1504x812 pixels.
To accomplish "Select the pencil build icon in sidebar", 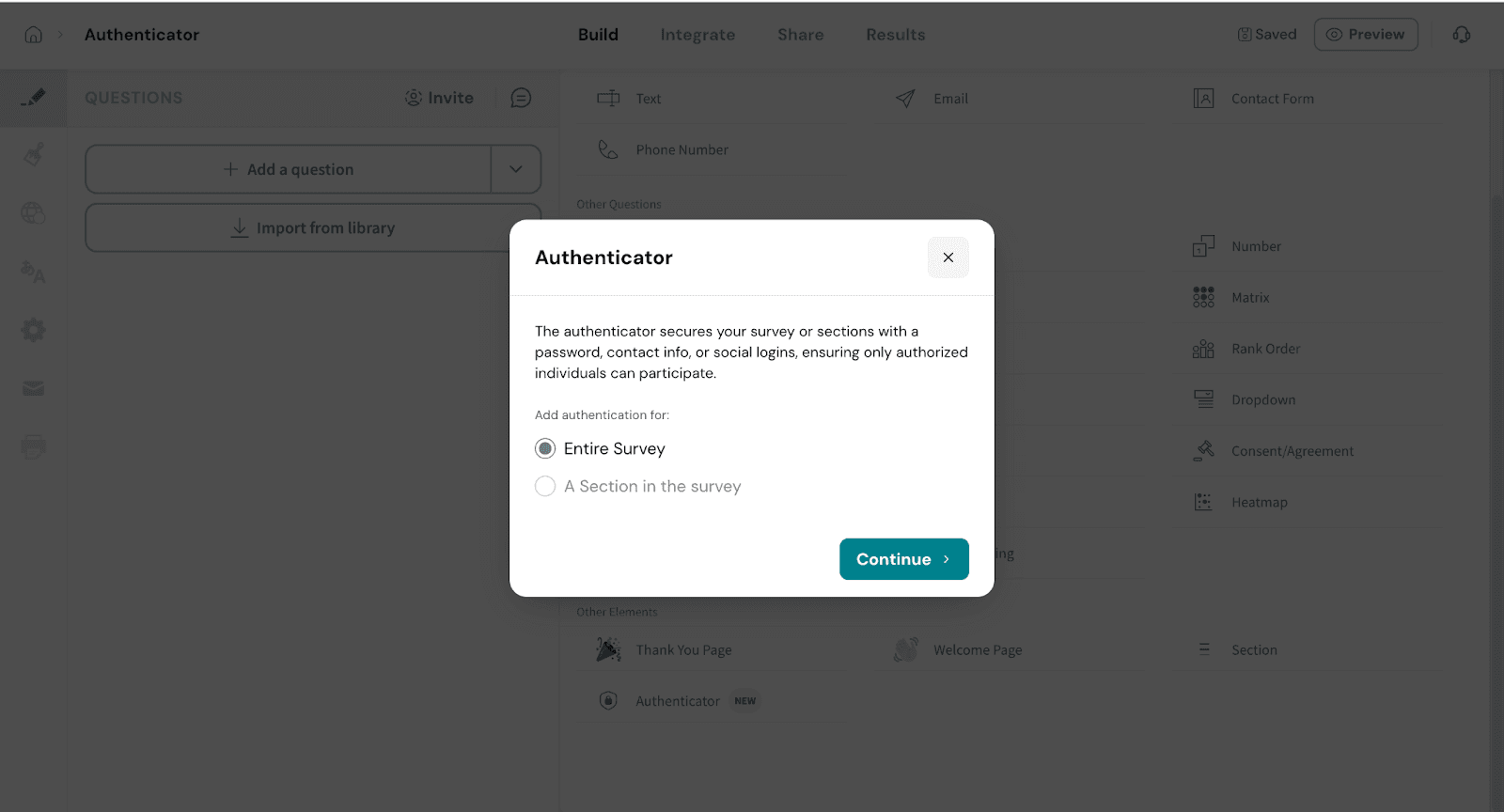I will 33,98.
